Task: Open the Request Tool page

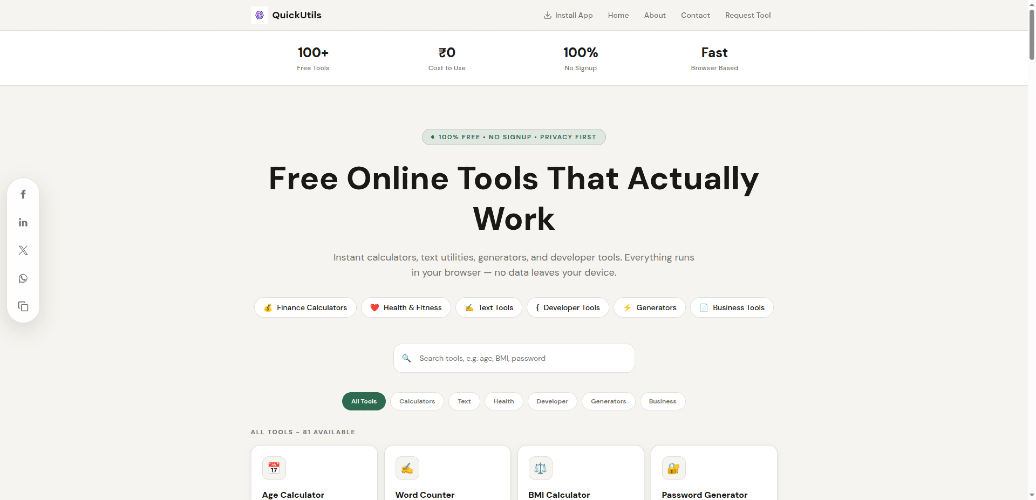Action: click(x=748, y=15)
